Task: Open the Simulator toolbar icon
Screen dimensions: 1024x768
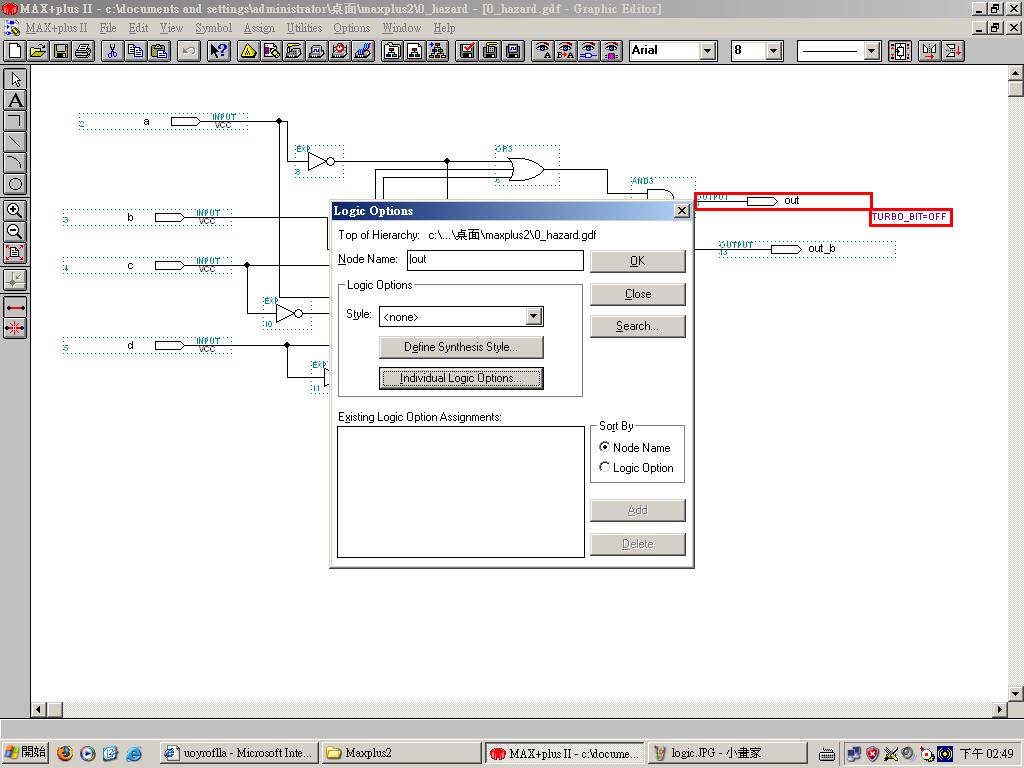Action: [x=317, y=51]
